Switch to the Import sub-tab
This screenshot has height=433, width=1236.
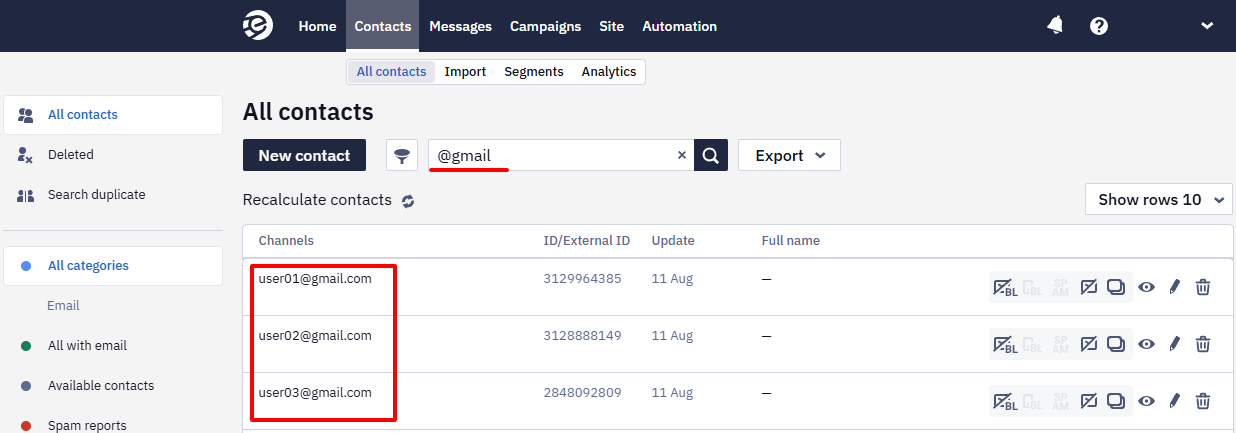pos(465,72)
